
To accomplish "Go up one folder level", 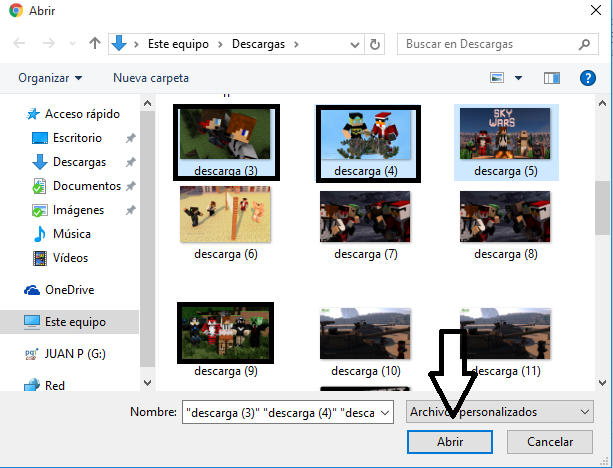I will click(x=95, y=43).
